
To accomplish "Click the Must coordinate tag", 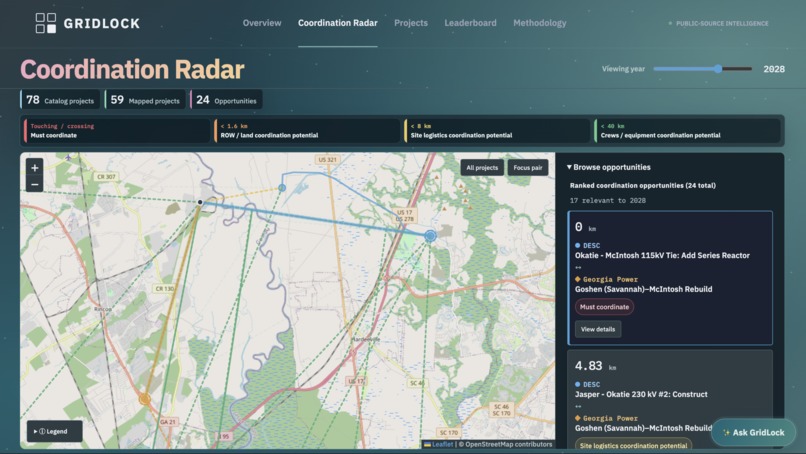I will (x=604, y=307).
